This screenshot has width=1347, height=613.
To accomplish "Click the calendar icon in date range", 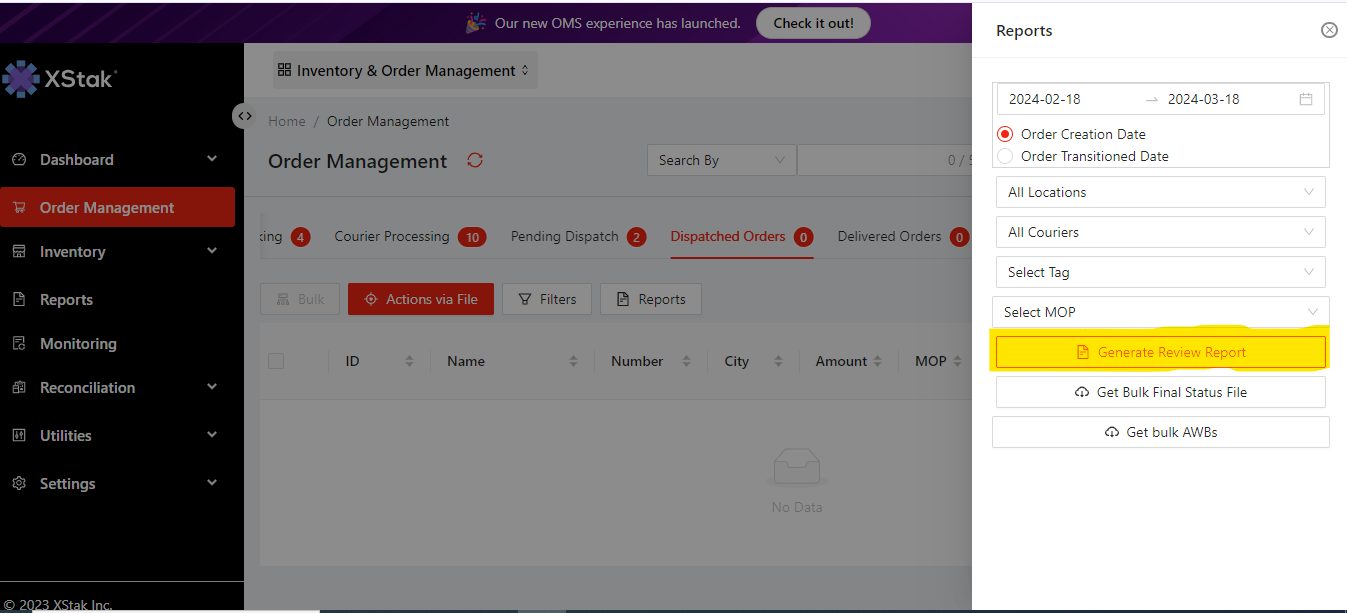I will (1305, 99).
